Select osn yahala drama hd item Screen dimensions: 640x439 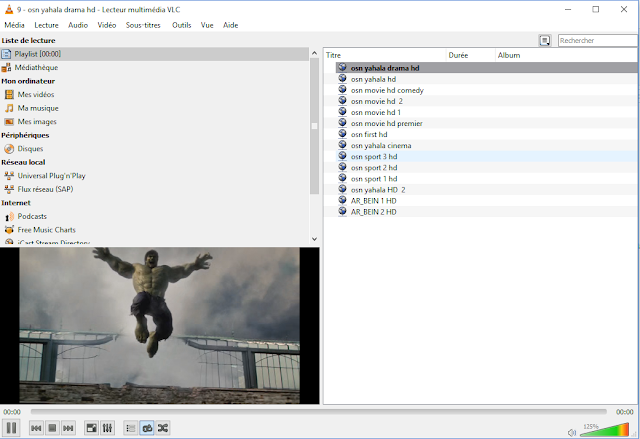tap(487, 68)
